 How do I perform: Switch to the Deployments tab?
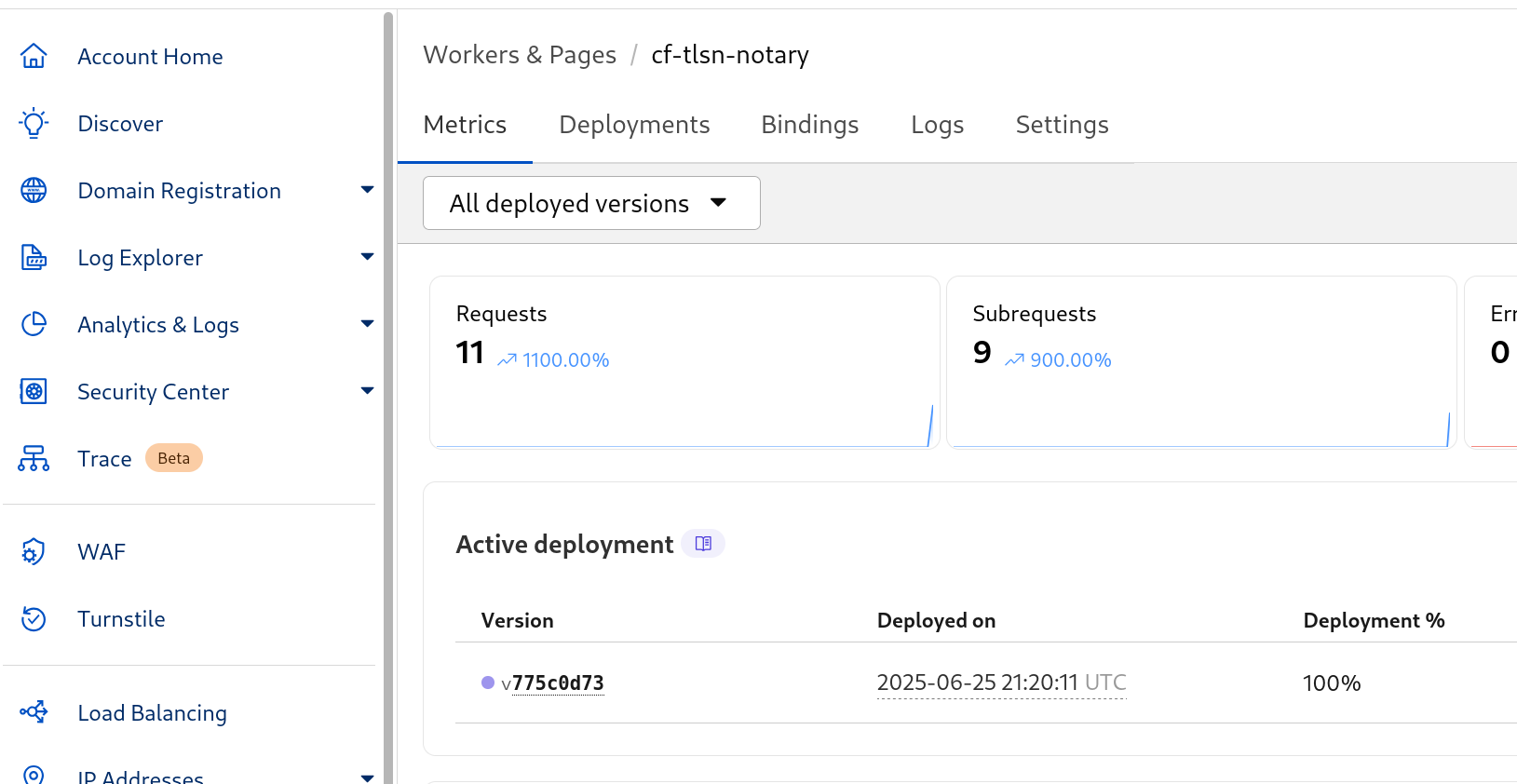[x=634, y=125]
